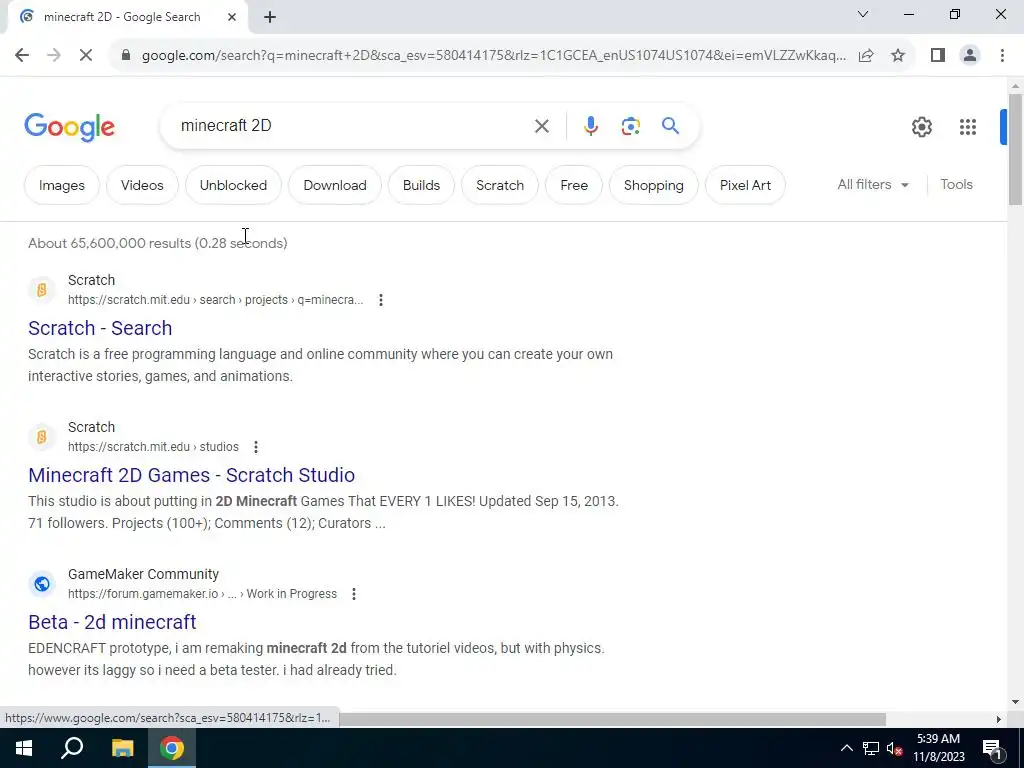Show hidden system tray icons
The image size is (1024, 768).
[846, 748]
